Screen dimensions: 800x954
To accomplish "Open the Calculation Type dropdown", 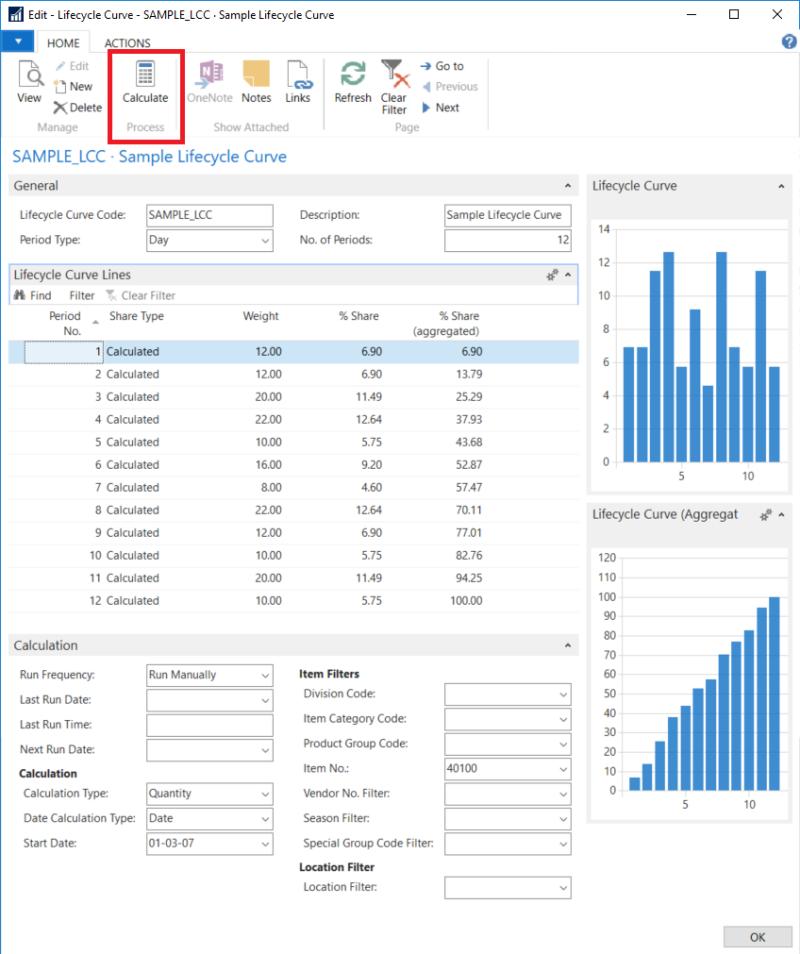I will (x=268, y=793).
